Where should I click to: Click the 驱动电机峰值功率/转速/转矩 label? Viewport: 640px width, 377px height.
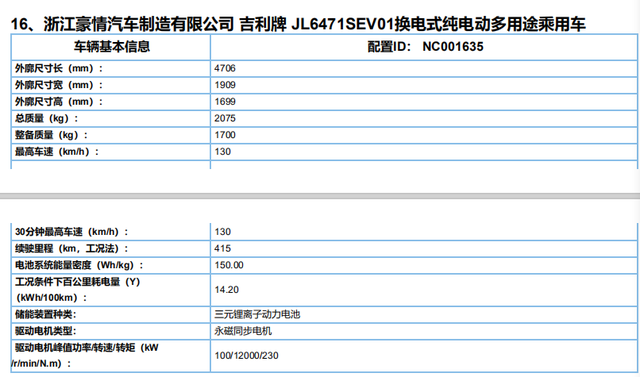click(85, 355)
